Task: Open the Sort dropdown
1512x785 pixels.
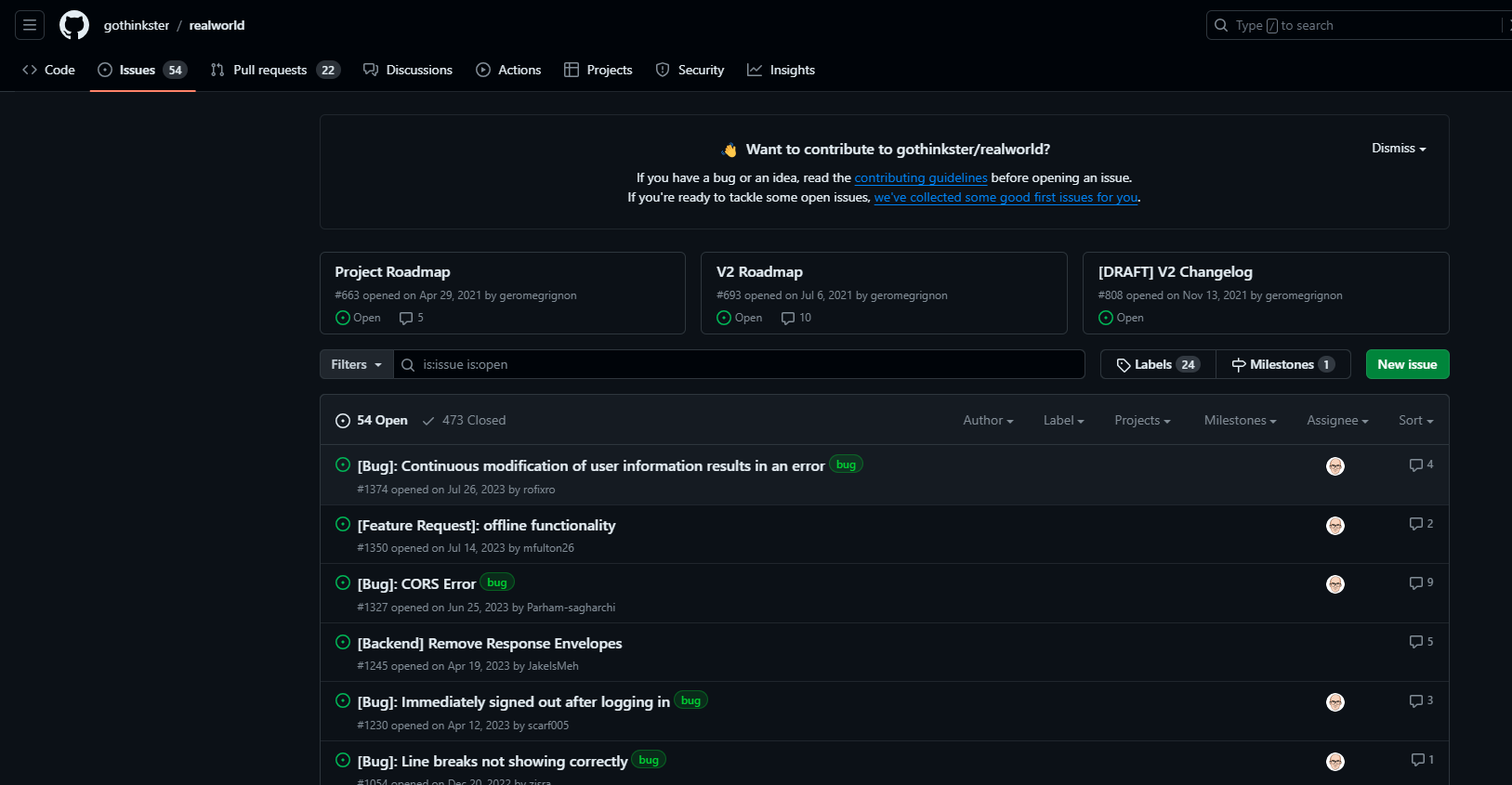Action: [x=1415, y=421]
